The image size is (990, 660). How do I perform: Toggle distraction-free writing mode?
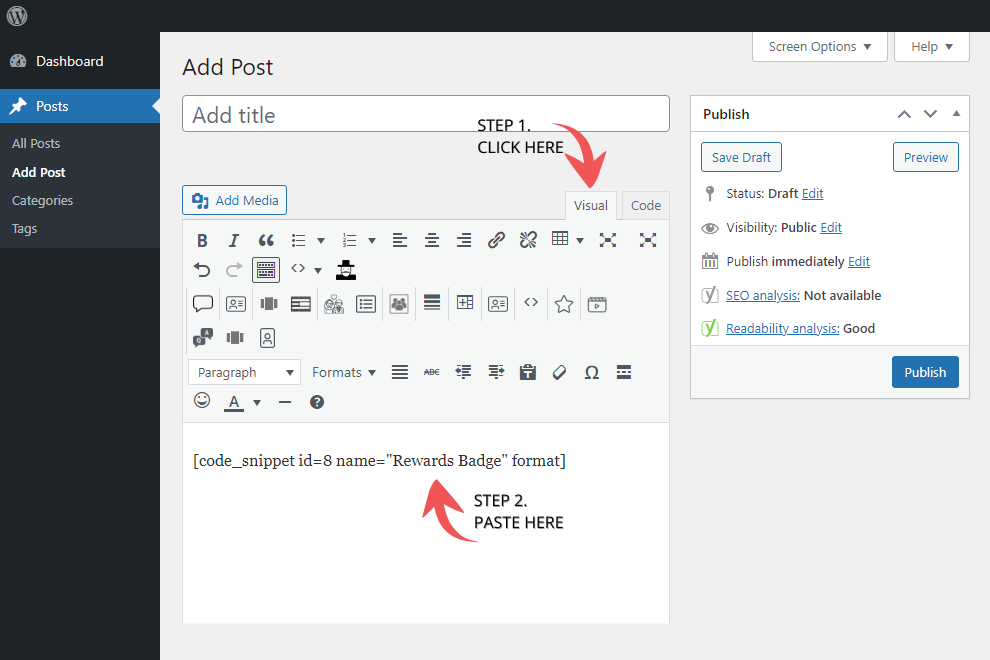648,240
